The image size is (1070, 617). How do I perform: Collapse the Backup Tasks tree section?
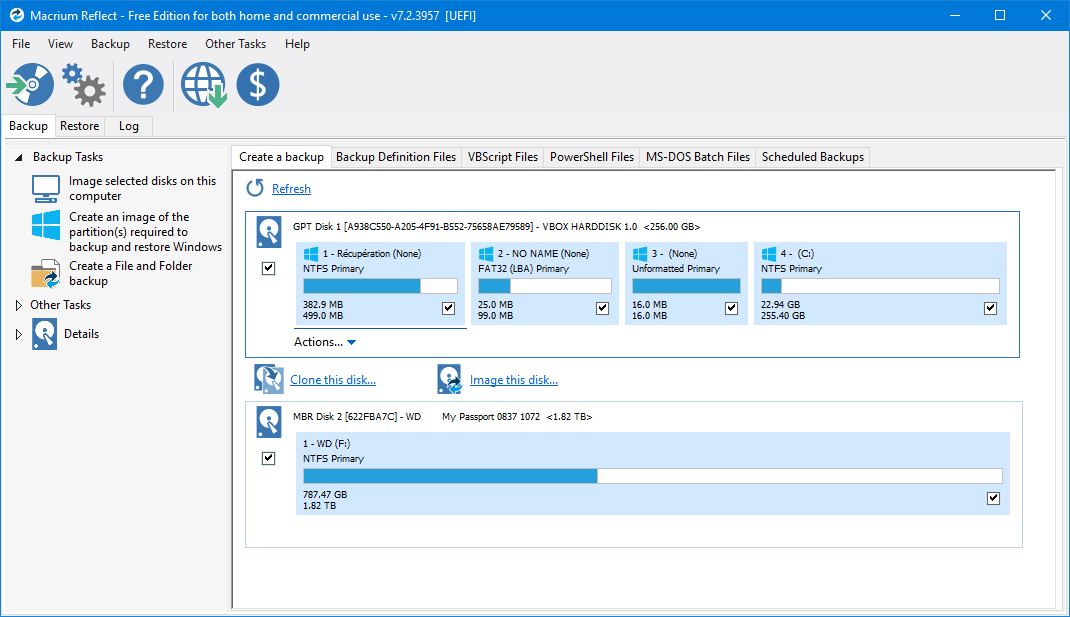(x=19, y=157)
